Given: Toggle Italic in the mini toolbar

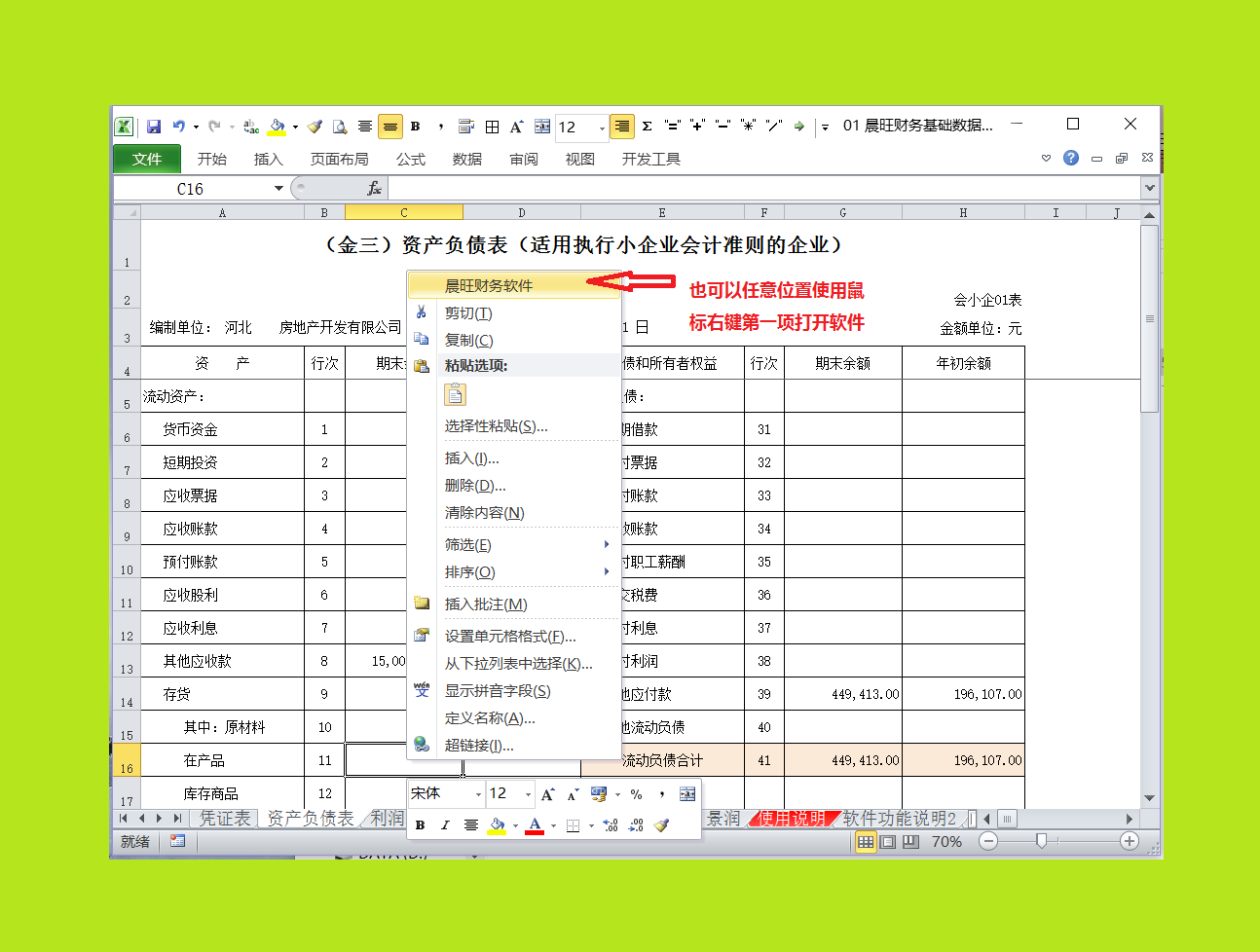Looking at the screenshot, I should [445, 825].
